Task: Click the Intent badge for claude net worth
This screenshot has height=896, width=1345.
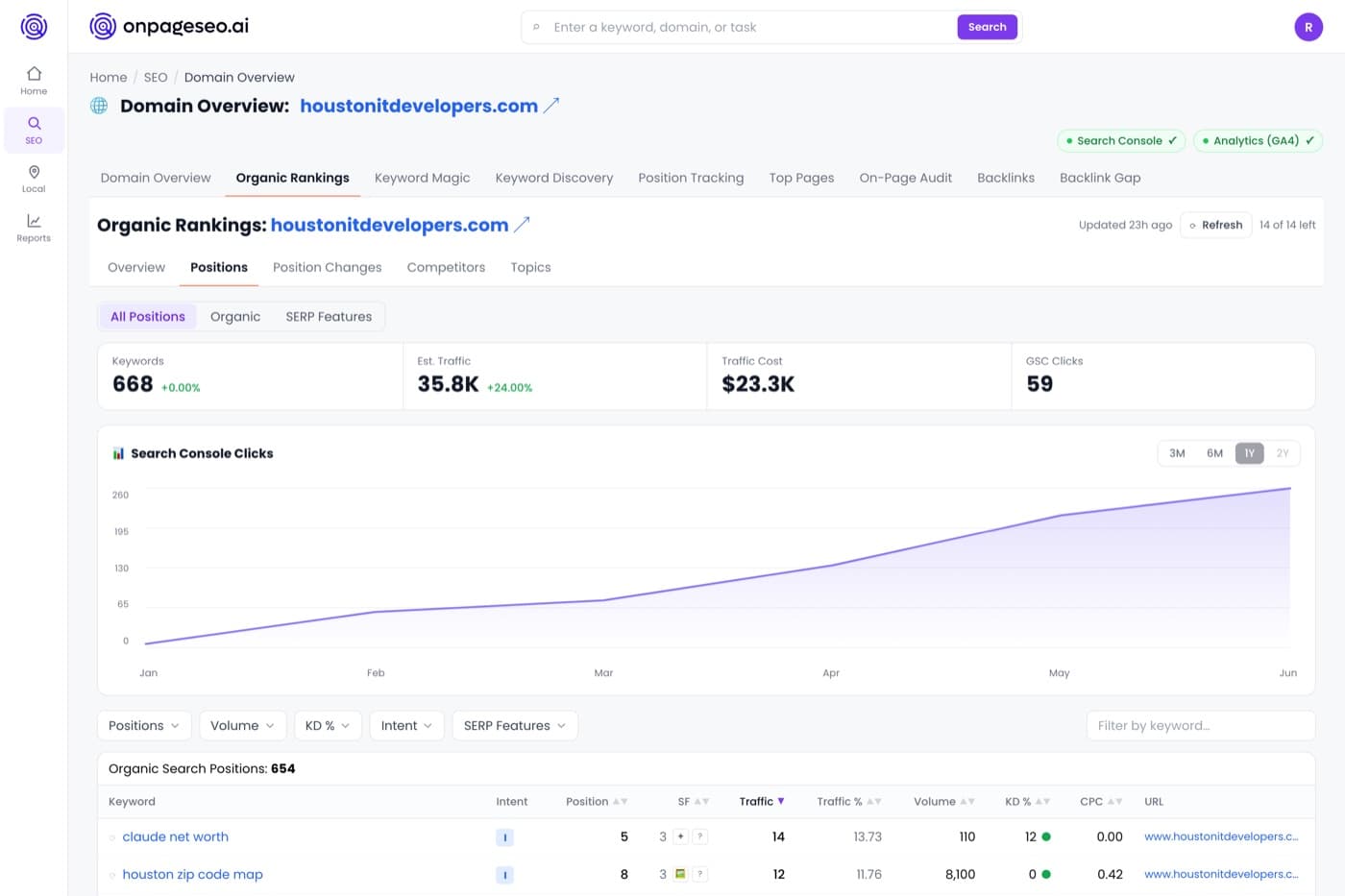Action: (504, 837)
